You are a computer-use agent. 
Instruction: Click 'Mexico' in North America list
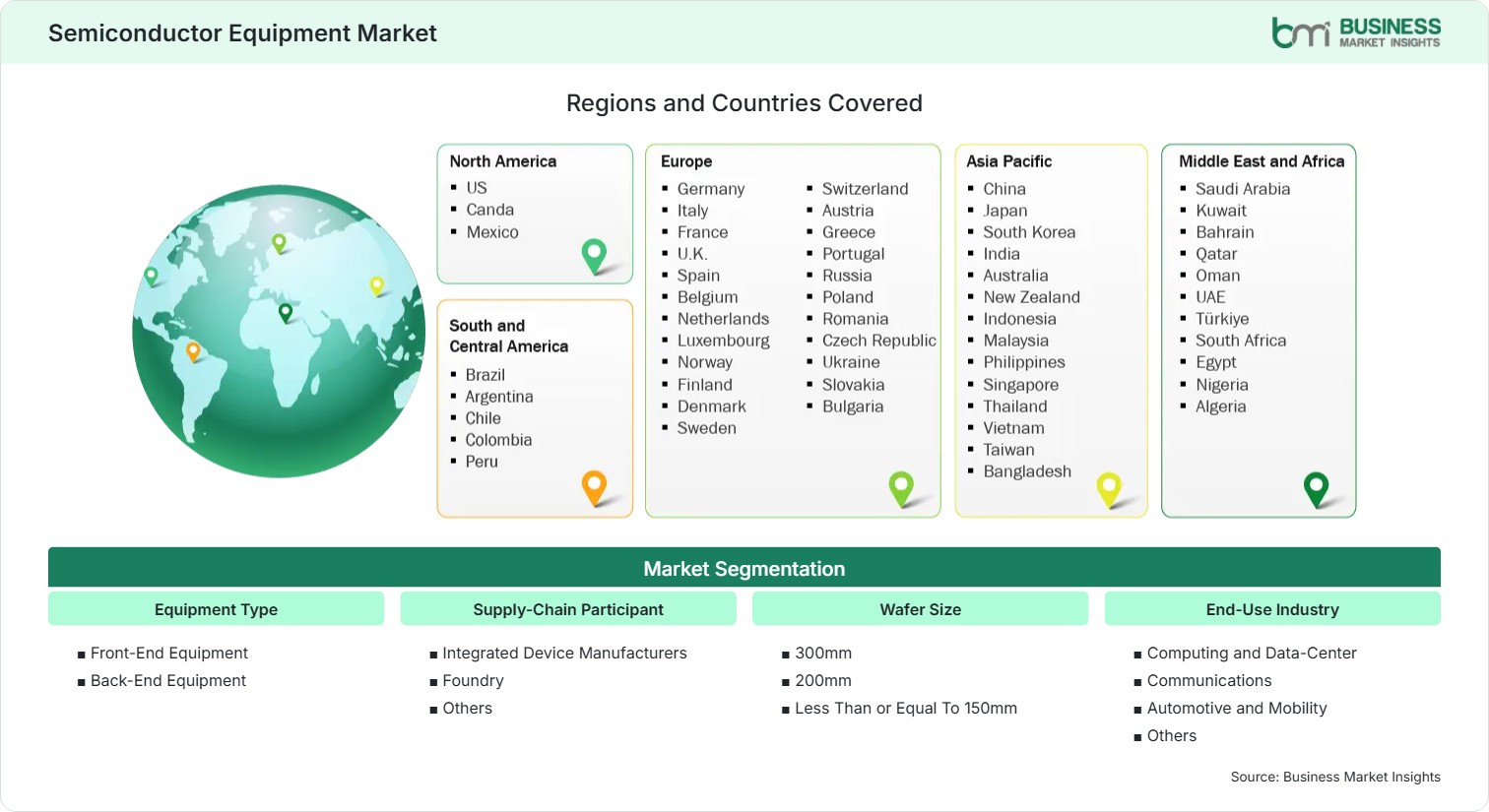492,232
